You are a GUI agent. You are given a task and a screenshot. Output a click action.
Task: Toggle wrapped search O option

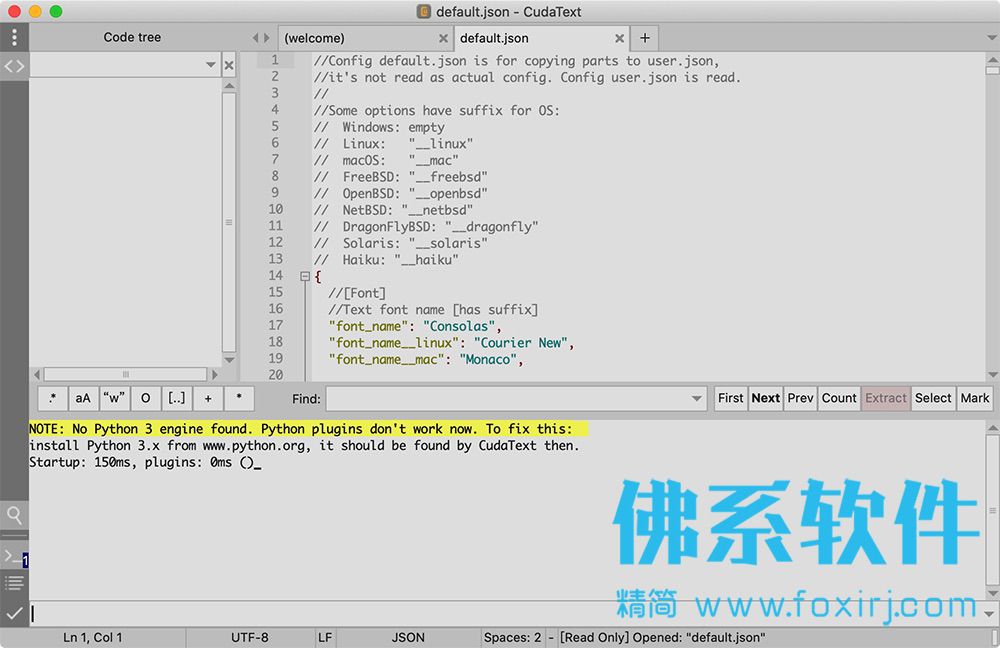pos(145,398)
